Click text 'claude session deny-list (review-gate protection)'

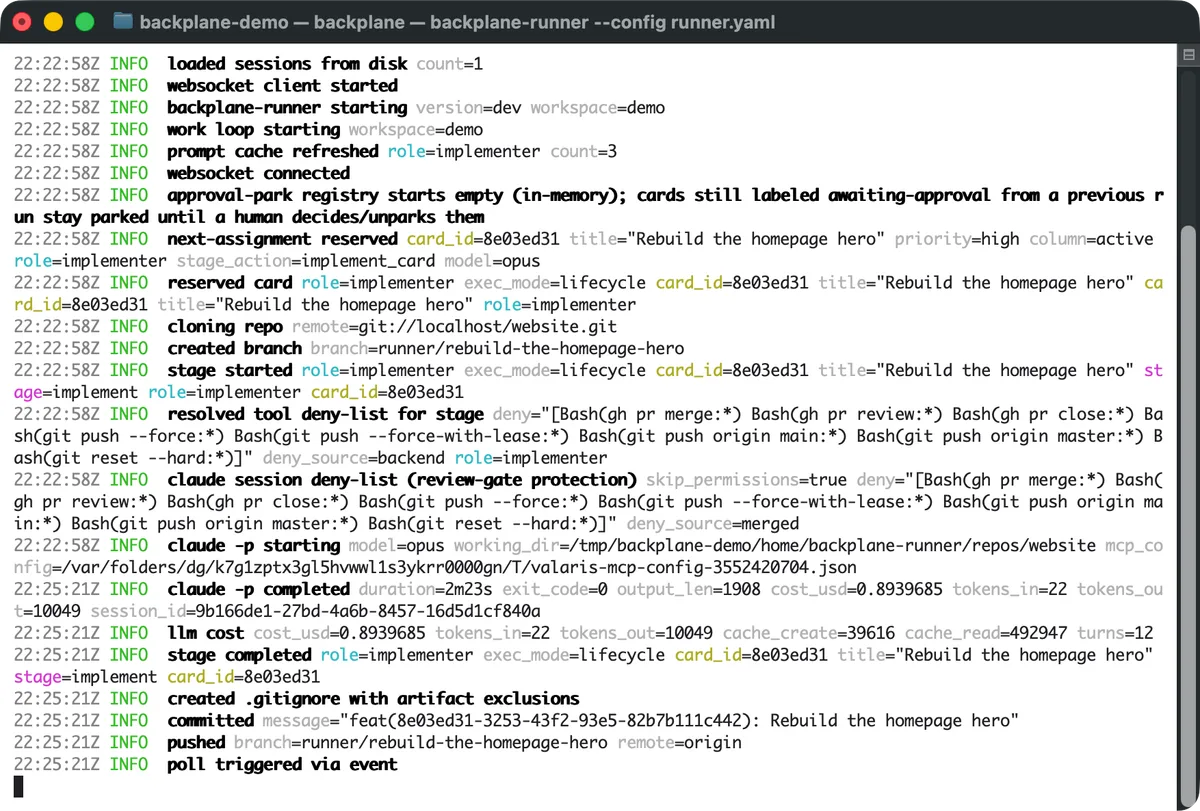(x=402, y=482)
